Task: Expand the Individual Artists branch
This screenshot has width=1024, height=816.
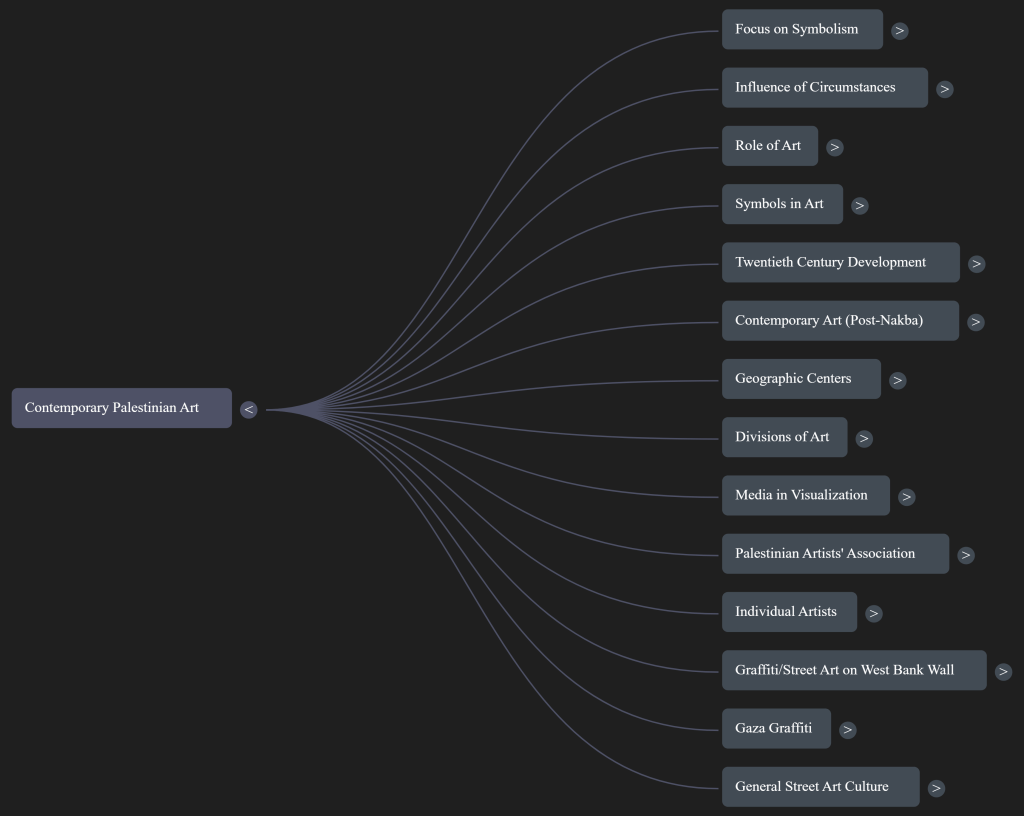Action: (x=874, y=614)
